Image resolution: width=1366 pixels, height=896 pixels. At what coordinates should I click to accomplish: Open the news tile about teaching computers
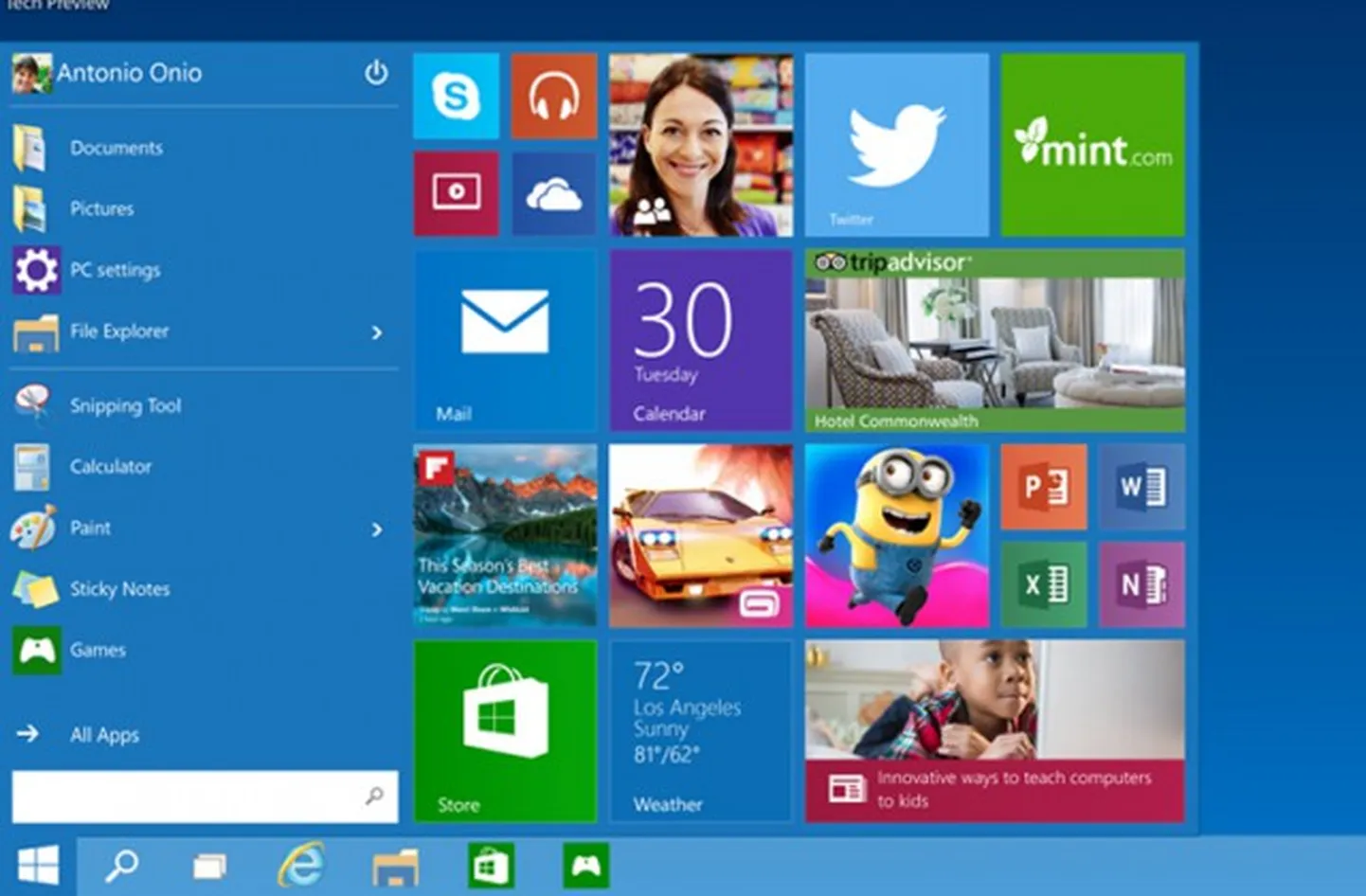[x=995, y=731]
